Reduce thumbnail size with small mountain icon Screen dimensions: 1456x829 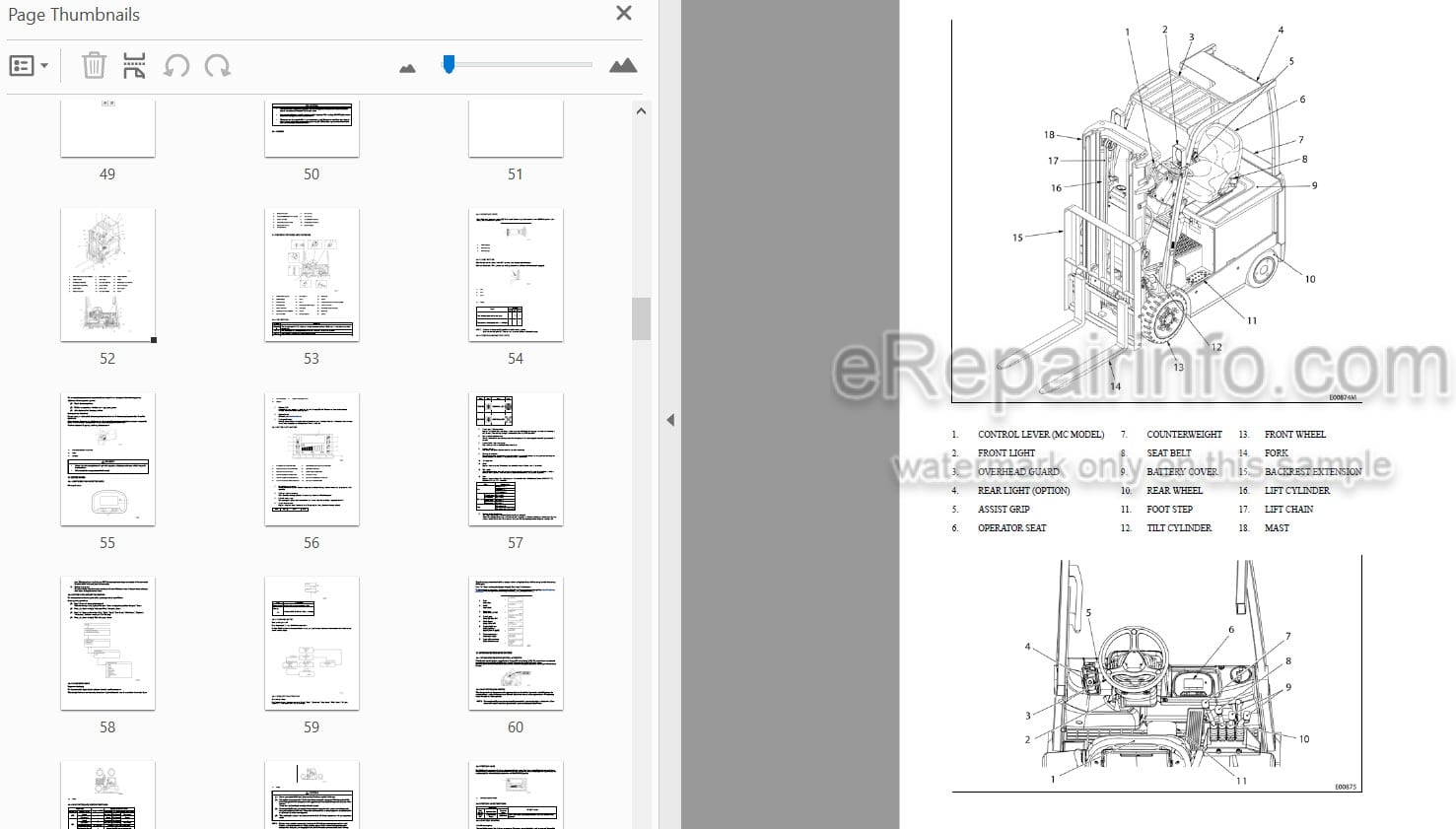[407, 68]
